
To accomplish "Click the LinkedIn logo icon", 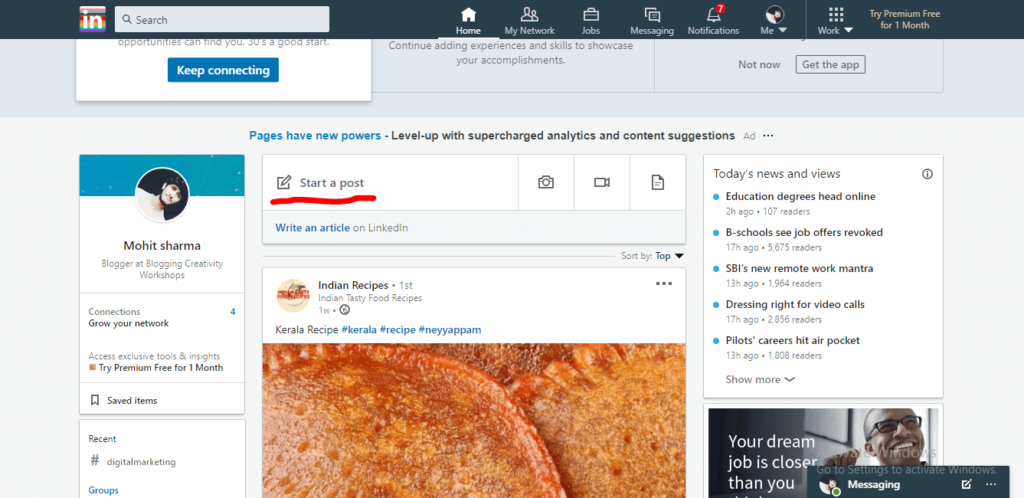I will (x=93, y=19).
